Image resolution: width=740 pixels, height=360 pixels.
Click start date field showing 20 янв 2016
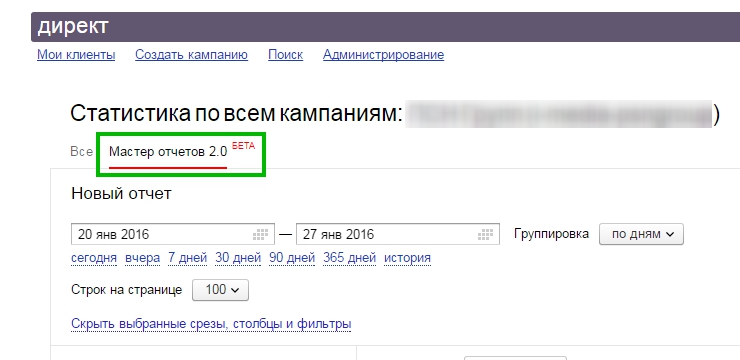point(173,234)
